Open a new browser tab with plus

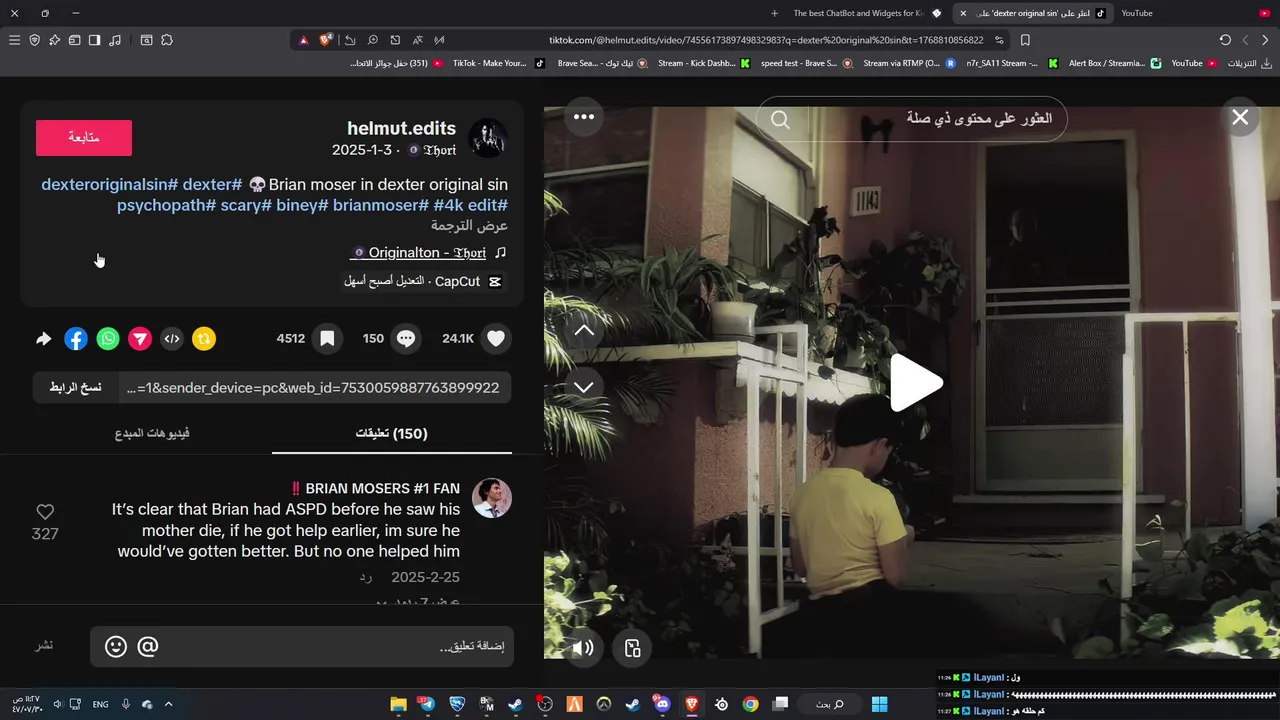[774, 13]
